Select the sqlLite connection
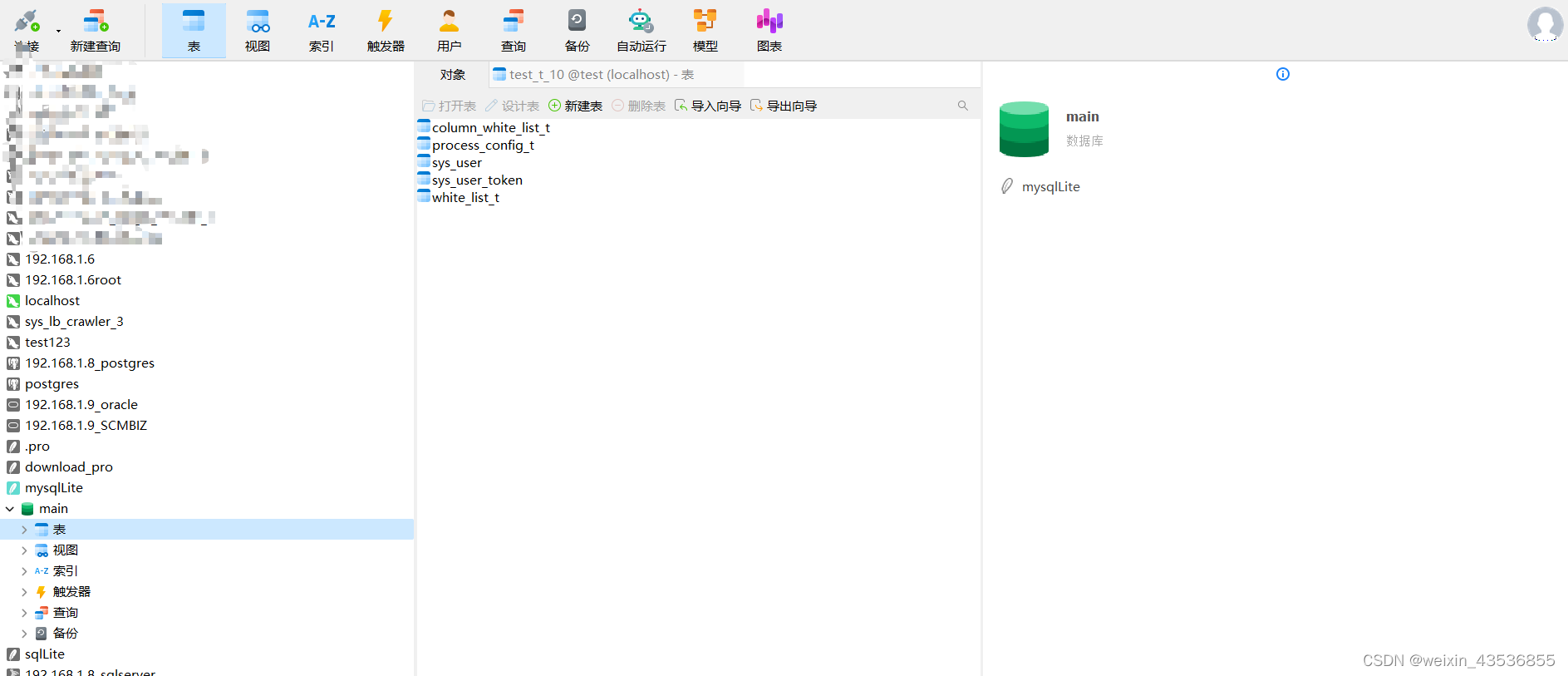 click(x=45, y=654)
